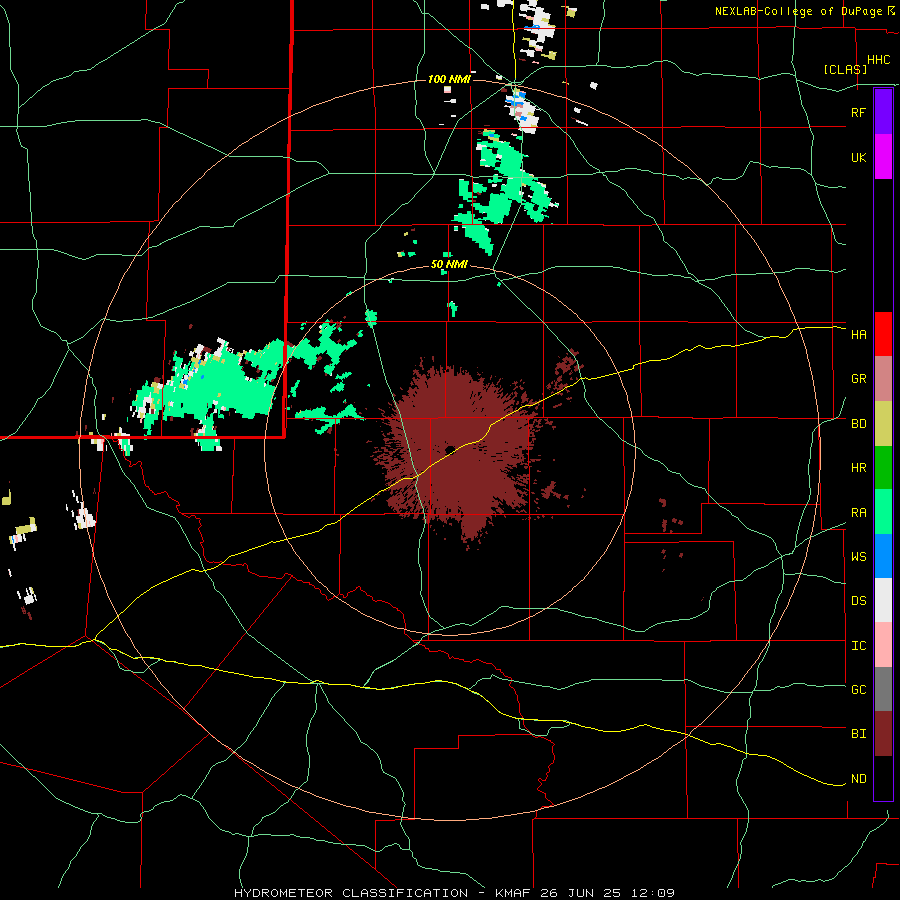
Task: Click the BD yellow legend swatch
Action: (883, 423)
